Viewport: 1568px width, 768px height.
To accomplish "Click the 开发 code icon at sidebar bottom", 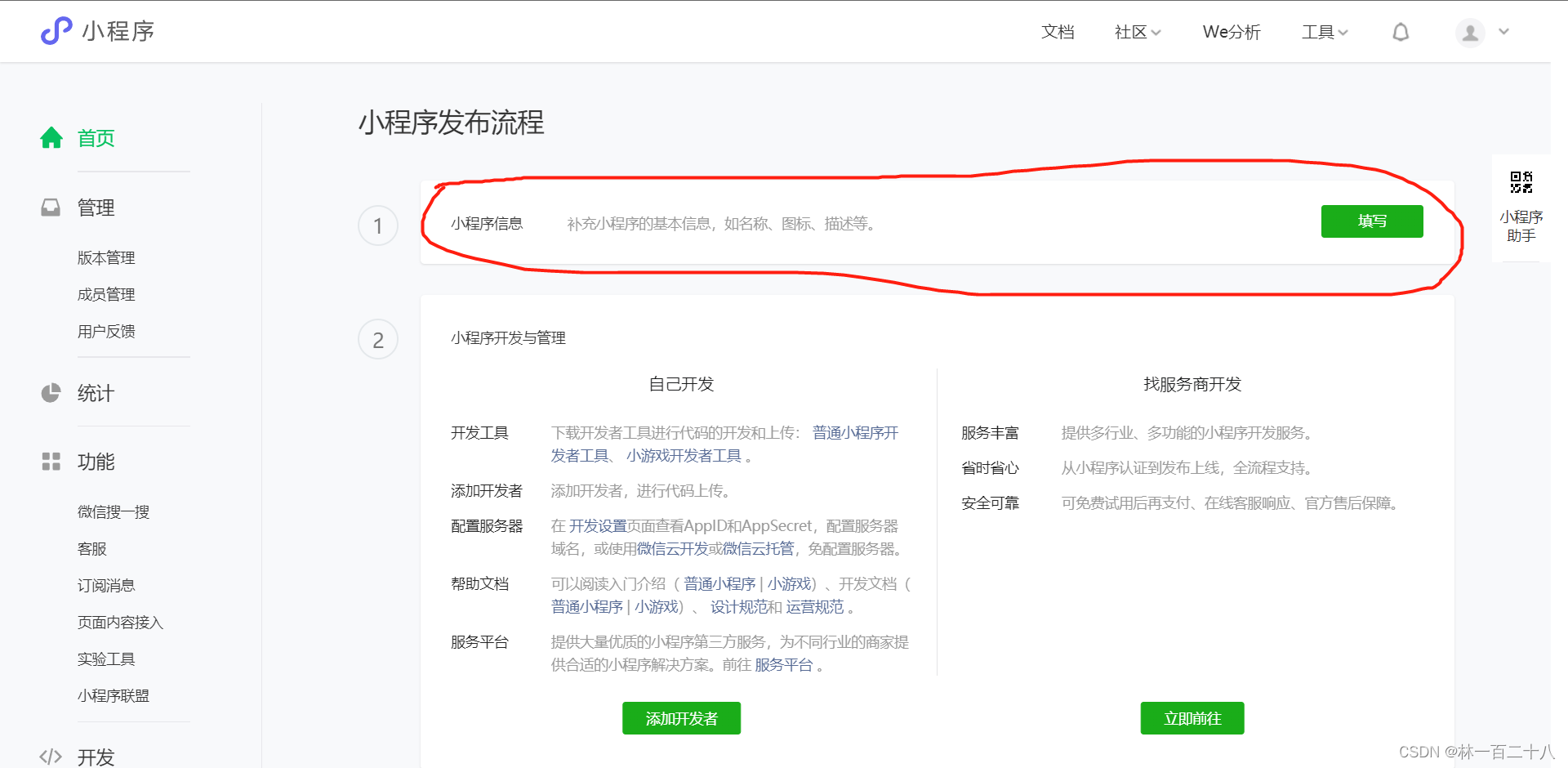I will coord(51,756).
